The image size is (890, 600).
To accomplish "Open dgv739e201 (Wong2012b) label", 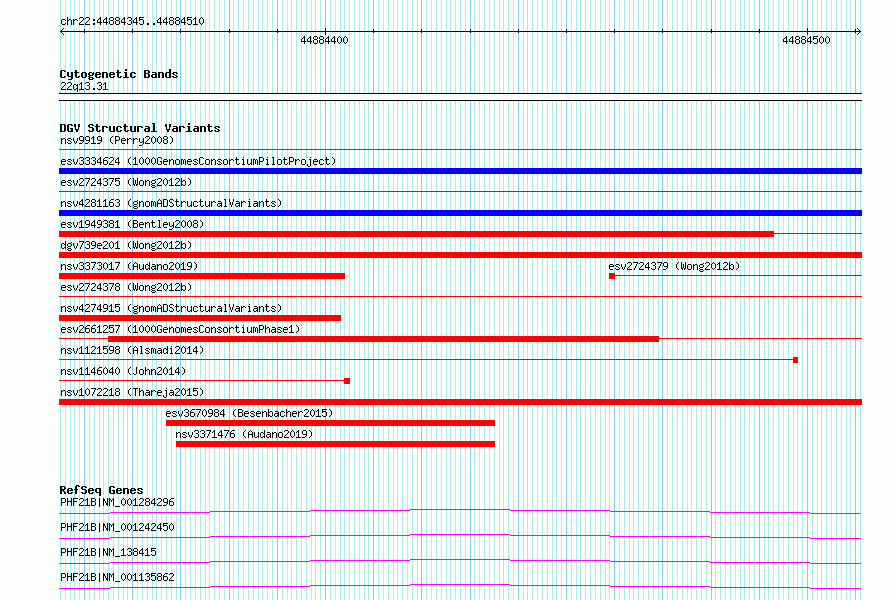I will (x=126, y=245).
